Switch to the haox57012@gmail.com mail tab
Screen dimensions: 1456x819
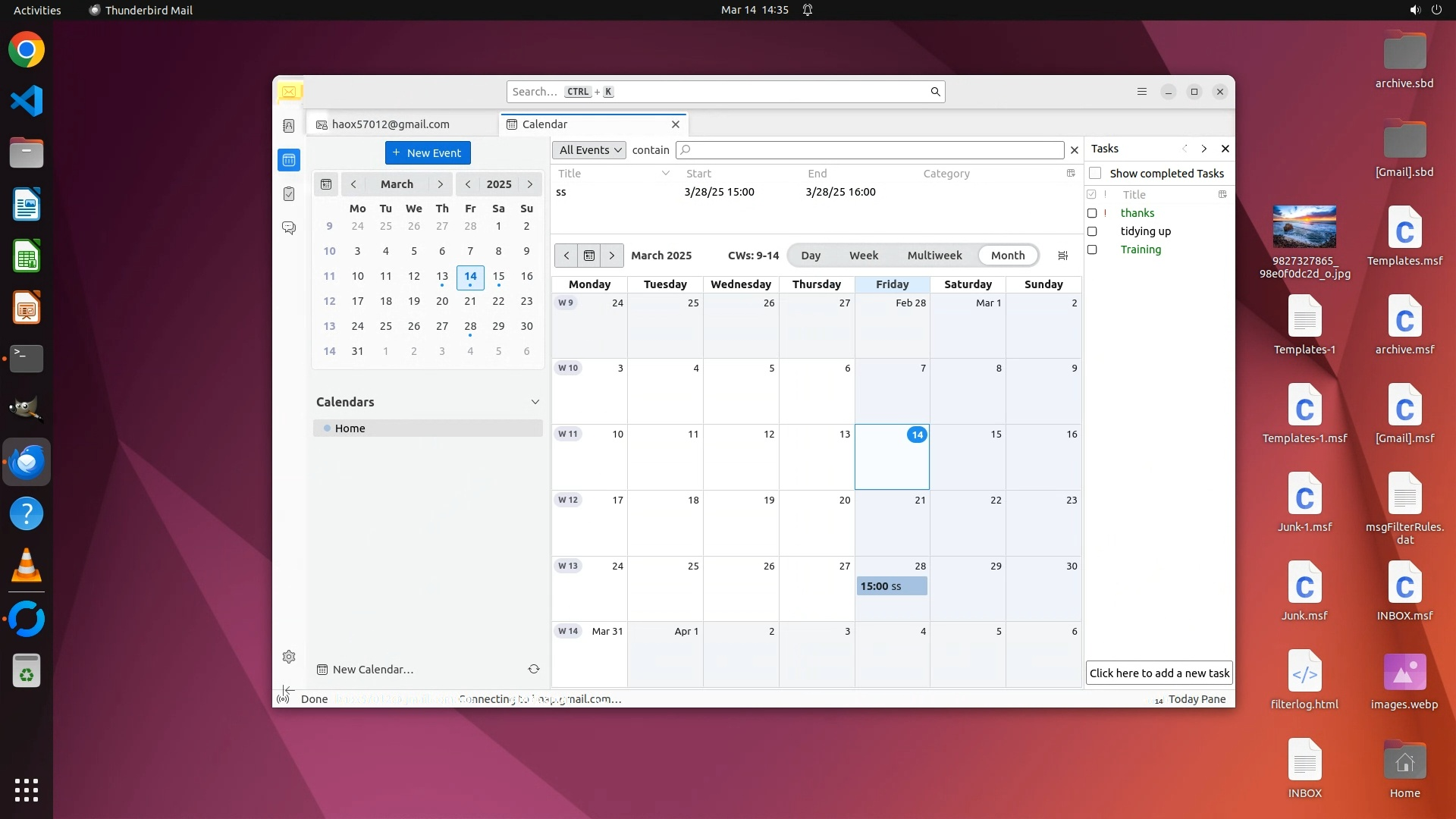(x=391, y=124)
